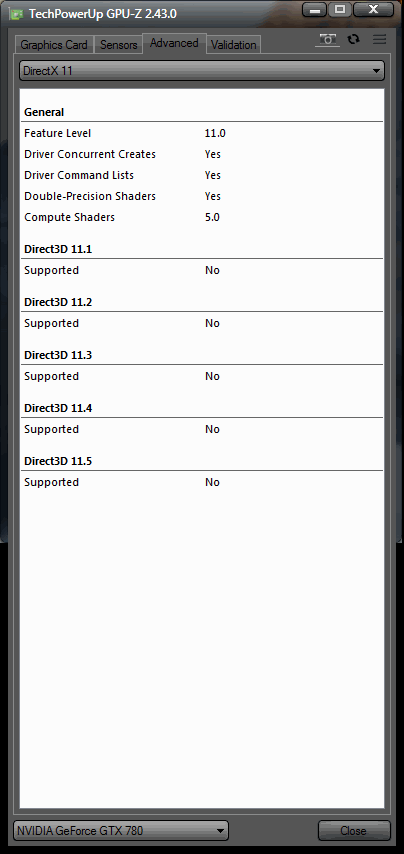This screenshot has height=854, width=404.
Task: Open the Validation tab
Action: (234, 45)
